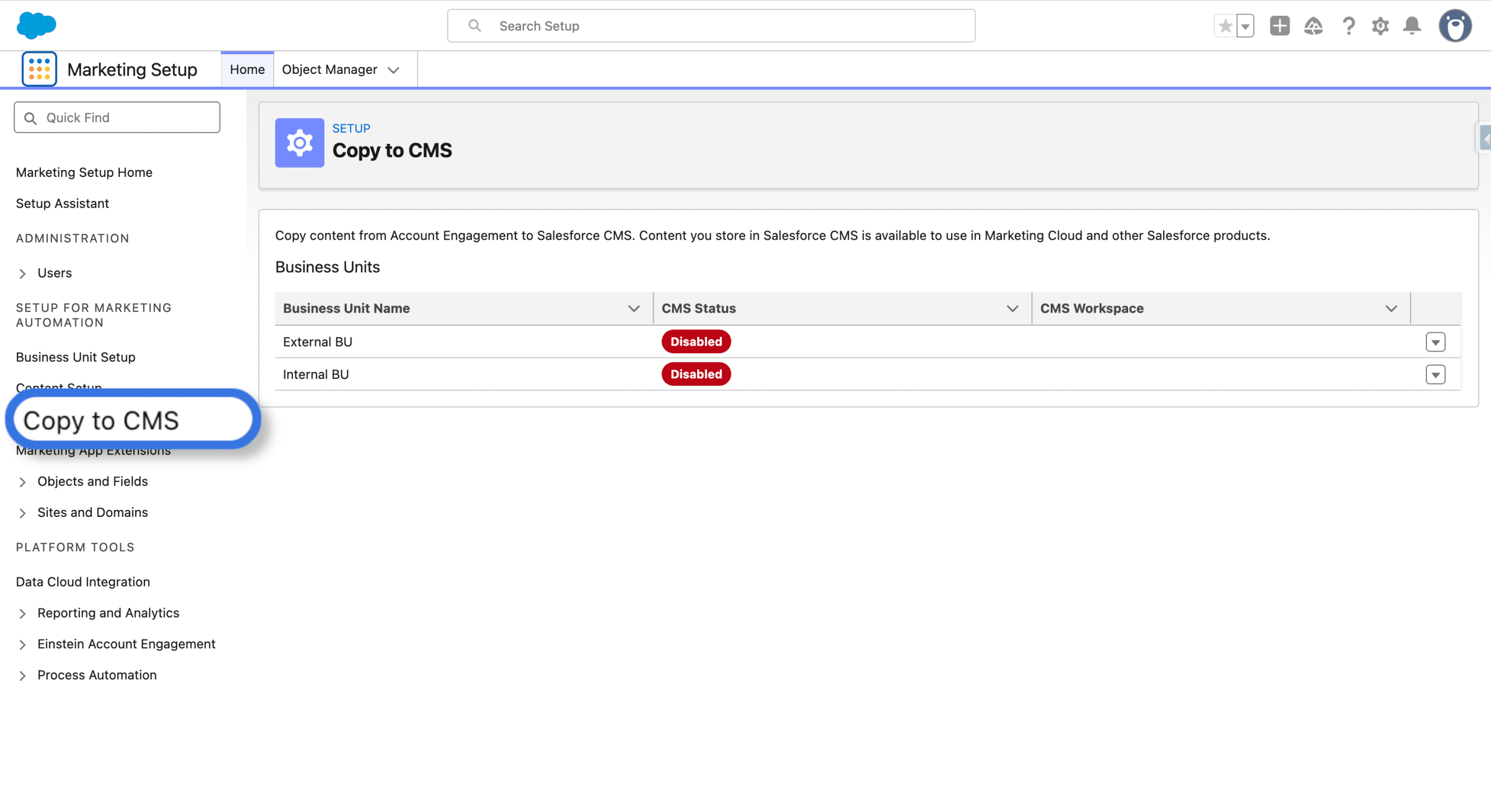Switch to the Object Manager tab
Image resolution: width=1491 pixels, height=812 pixels.
click(330, 70)
